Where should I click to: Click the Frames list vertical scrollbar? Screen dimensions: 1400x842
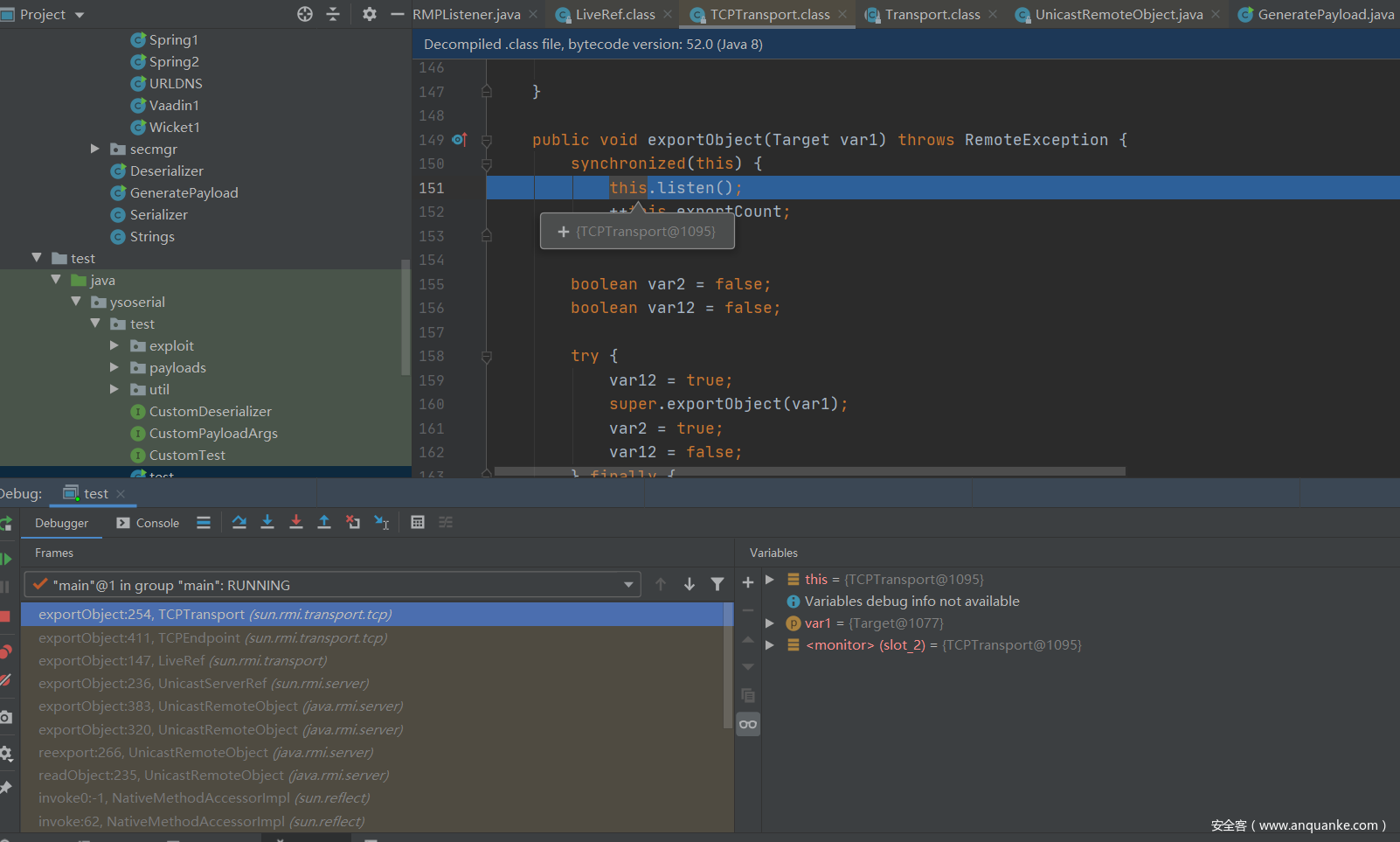728,665
